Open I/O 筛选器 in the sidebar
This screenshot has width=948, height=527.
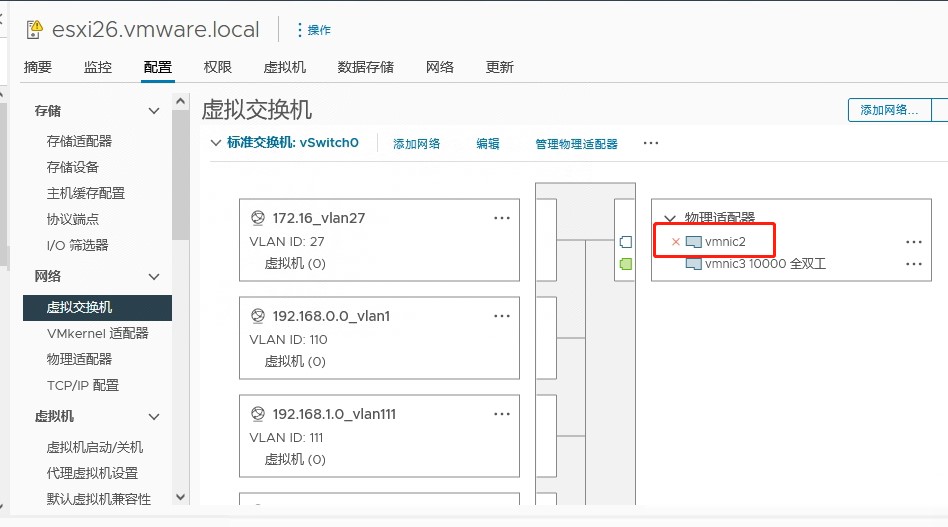(77, 245)
